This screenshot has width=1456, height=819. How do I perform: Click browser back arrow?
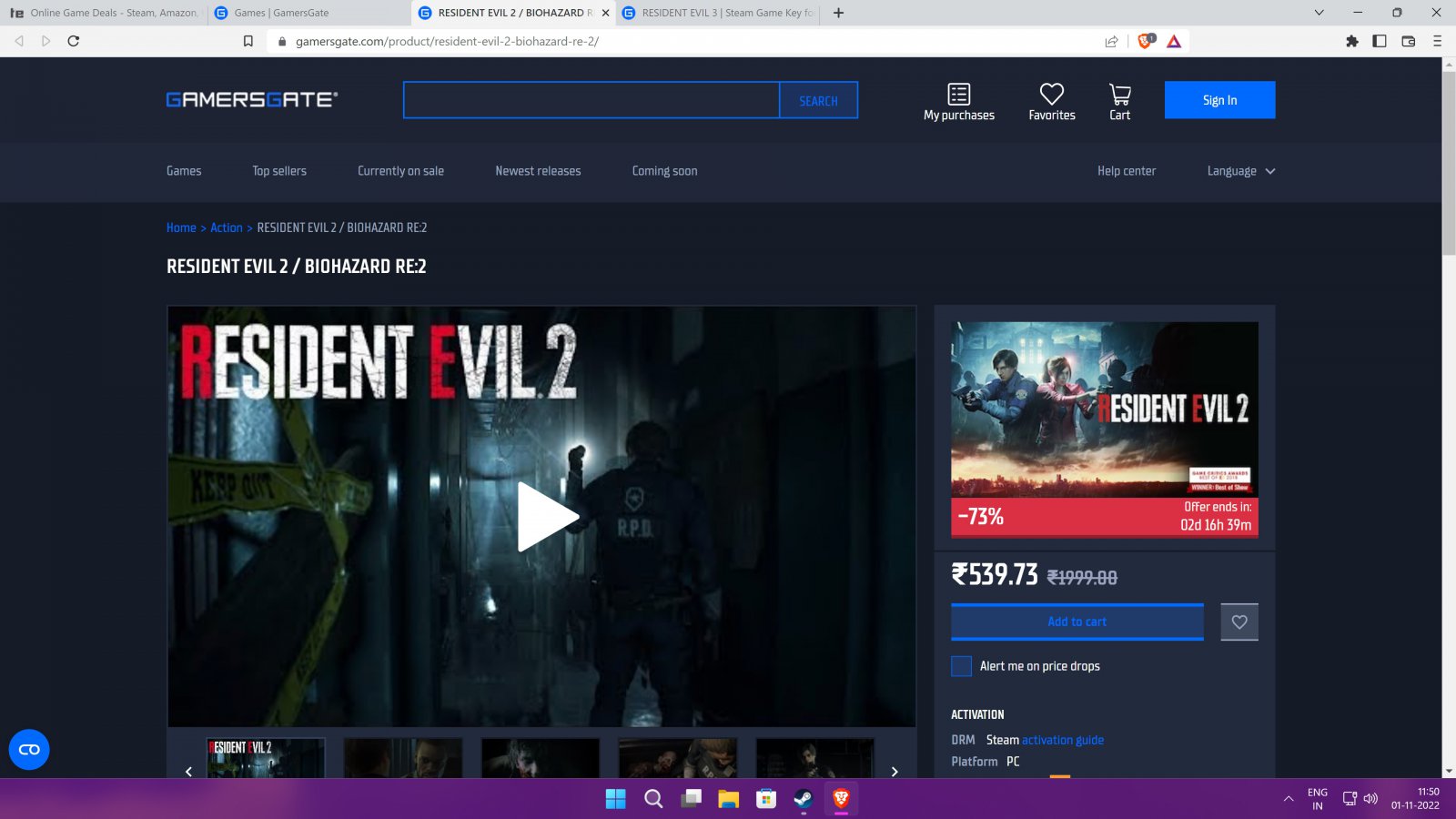pyautogui.click(x=19, y=41)
